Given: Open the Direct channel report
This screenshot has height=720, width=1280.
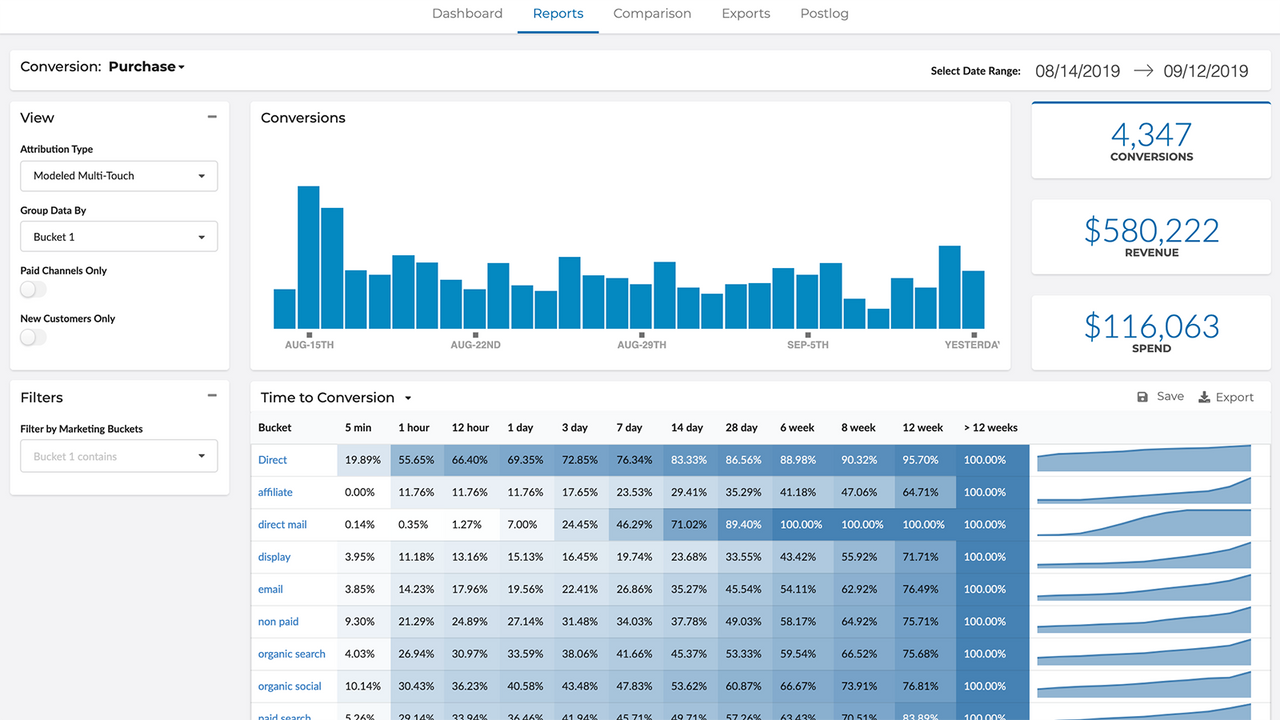Looking at the screenshot, I should pos(272,459).
